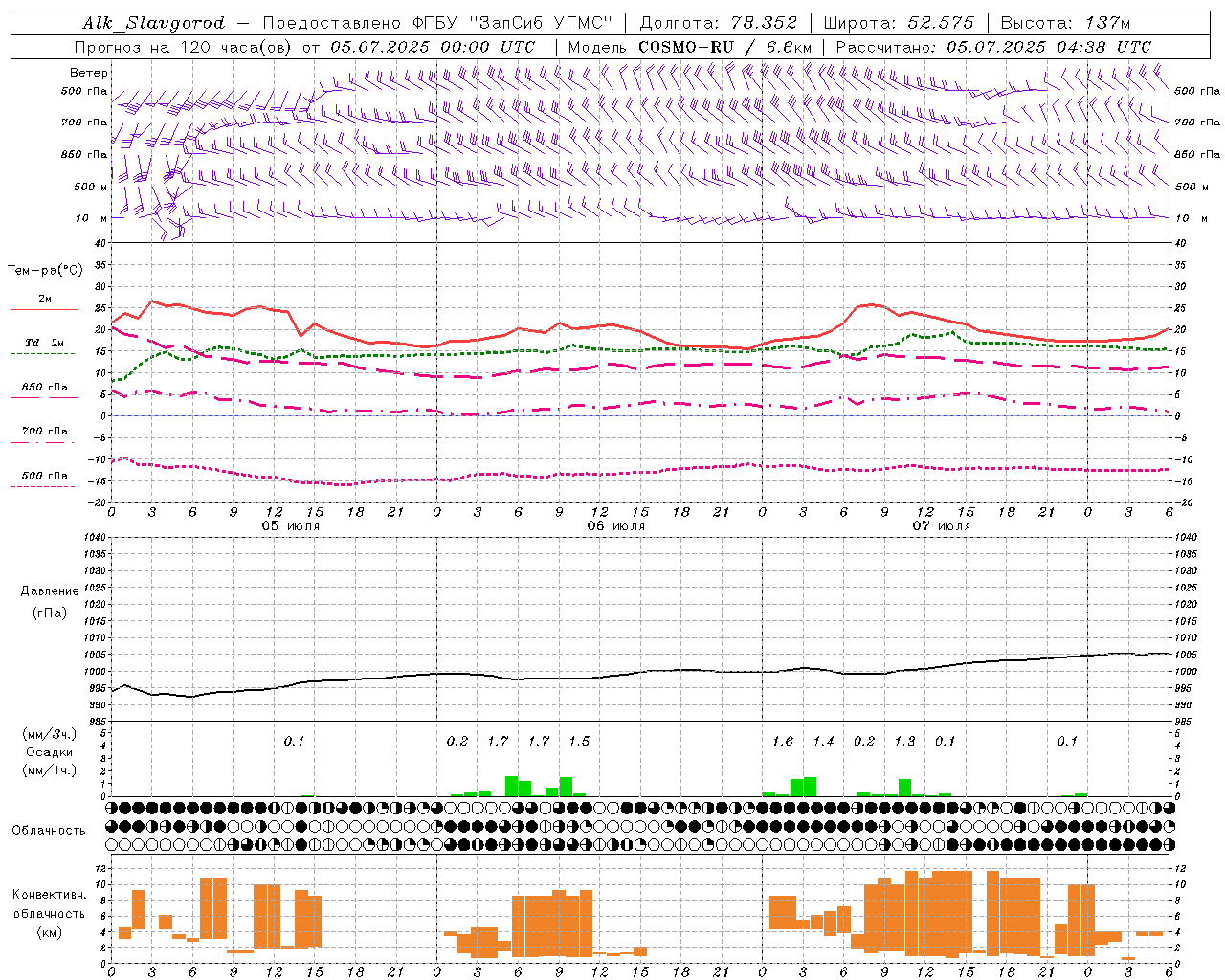Click the 2м temperature legend line sample
Viewport: 1225px width, 980px height.
(45, 310)
